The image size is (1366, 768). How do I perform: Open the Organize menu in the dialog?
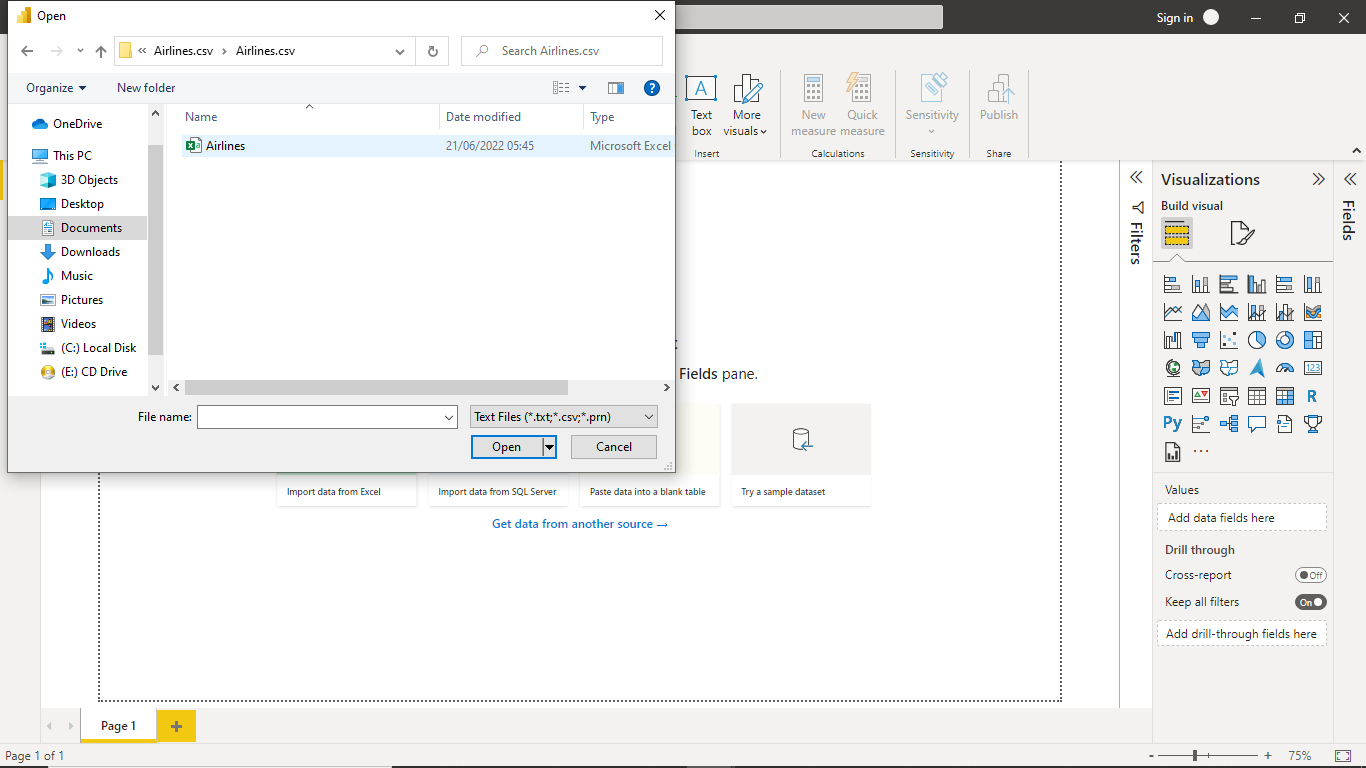(x=55, y=88)
